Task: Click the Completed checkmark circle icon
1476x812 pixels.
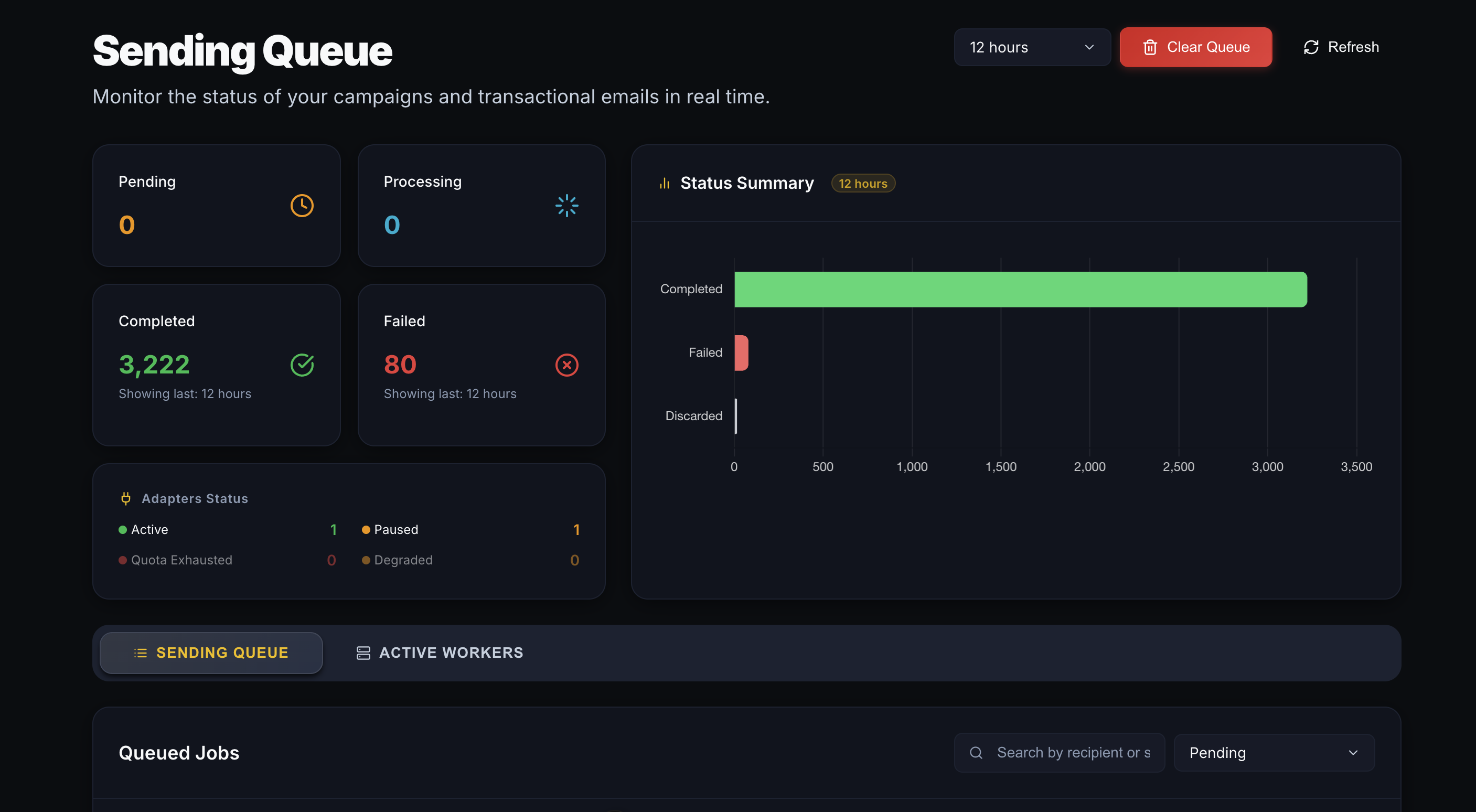Action: pyautogui.click(x=302, y=365)
